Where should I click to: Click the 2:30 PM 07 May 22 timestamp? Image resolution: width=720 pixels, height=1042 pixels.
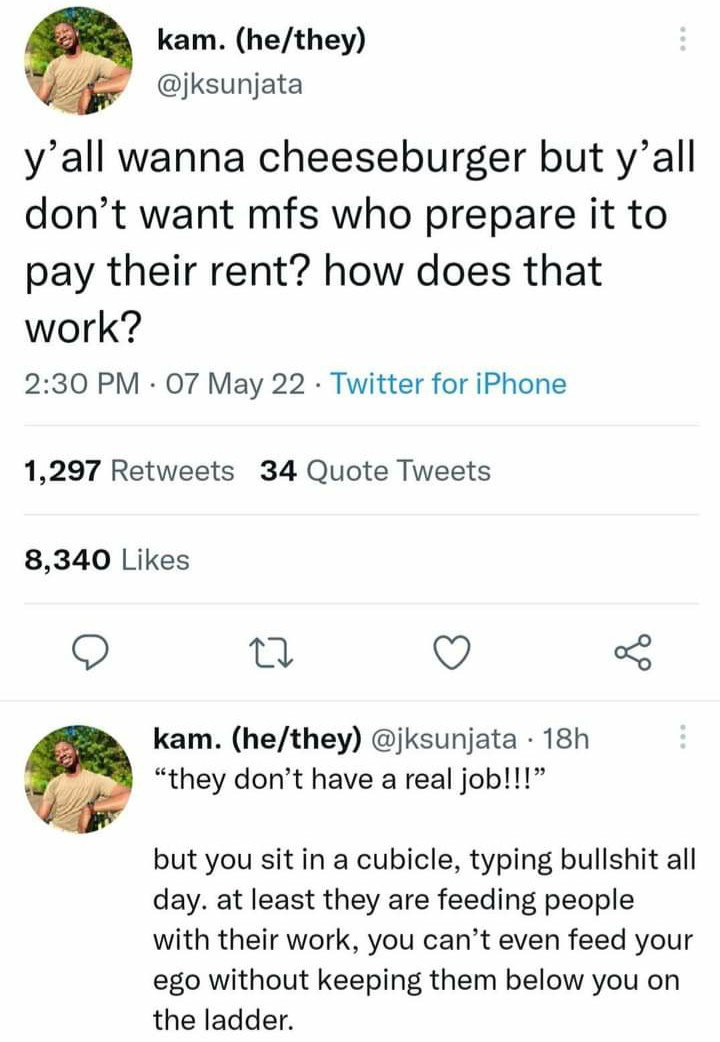click(165, 384)
